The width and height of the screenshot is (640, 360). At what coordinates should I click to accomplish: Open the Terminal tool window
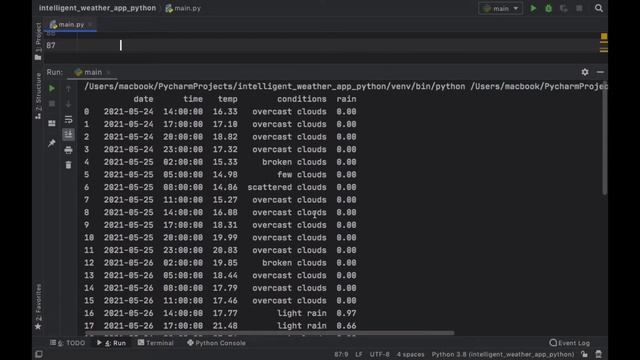pos(156,343)
